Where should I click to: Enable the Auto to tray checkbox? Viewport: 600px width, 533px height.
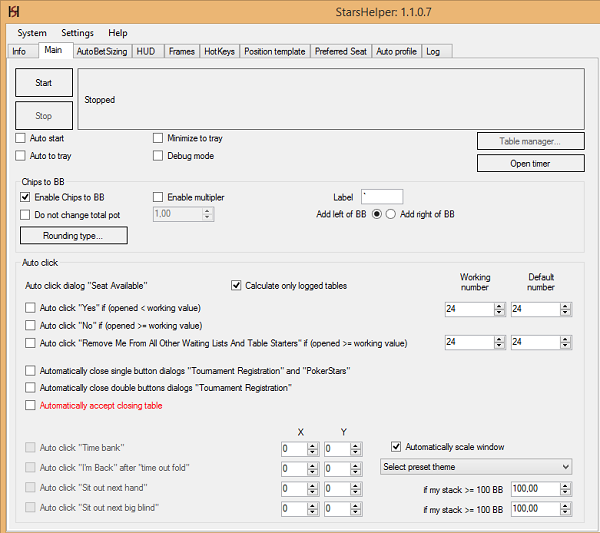point(20,155)
